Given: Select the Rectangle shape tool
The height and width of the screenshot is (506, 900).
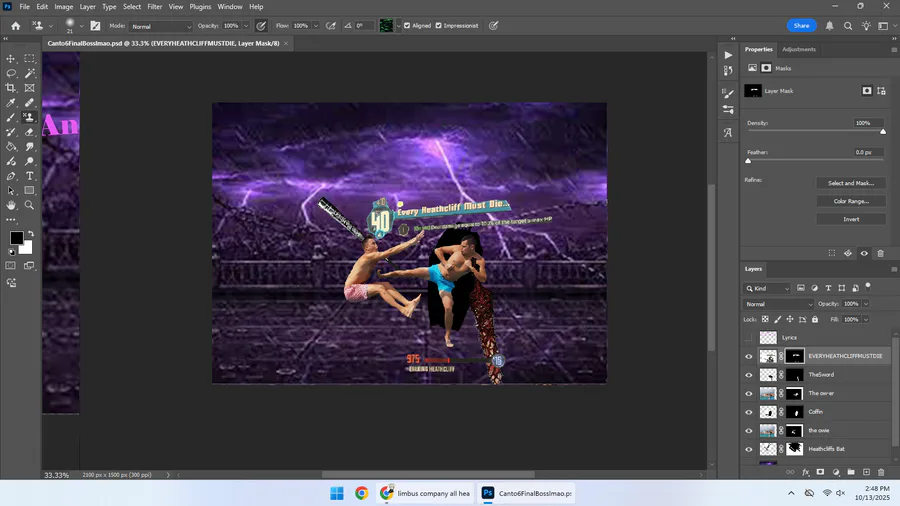Looking at the screenshot, I should (x=29, y=190).
